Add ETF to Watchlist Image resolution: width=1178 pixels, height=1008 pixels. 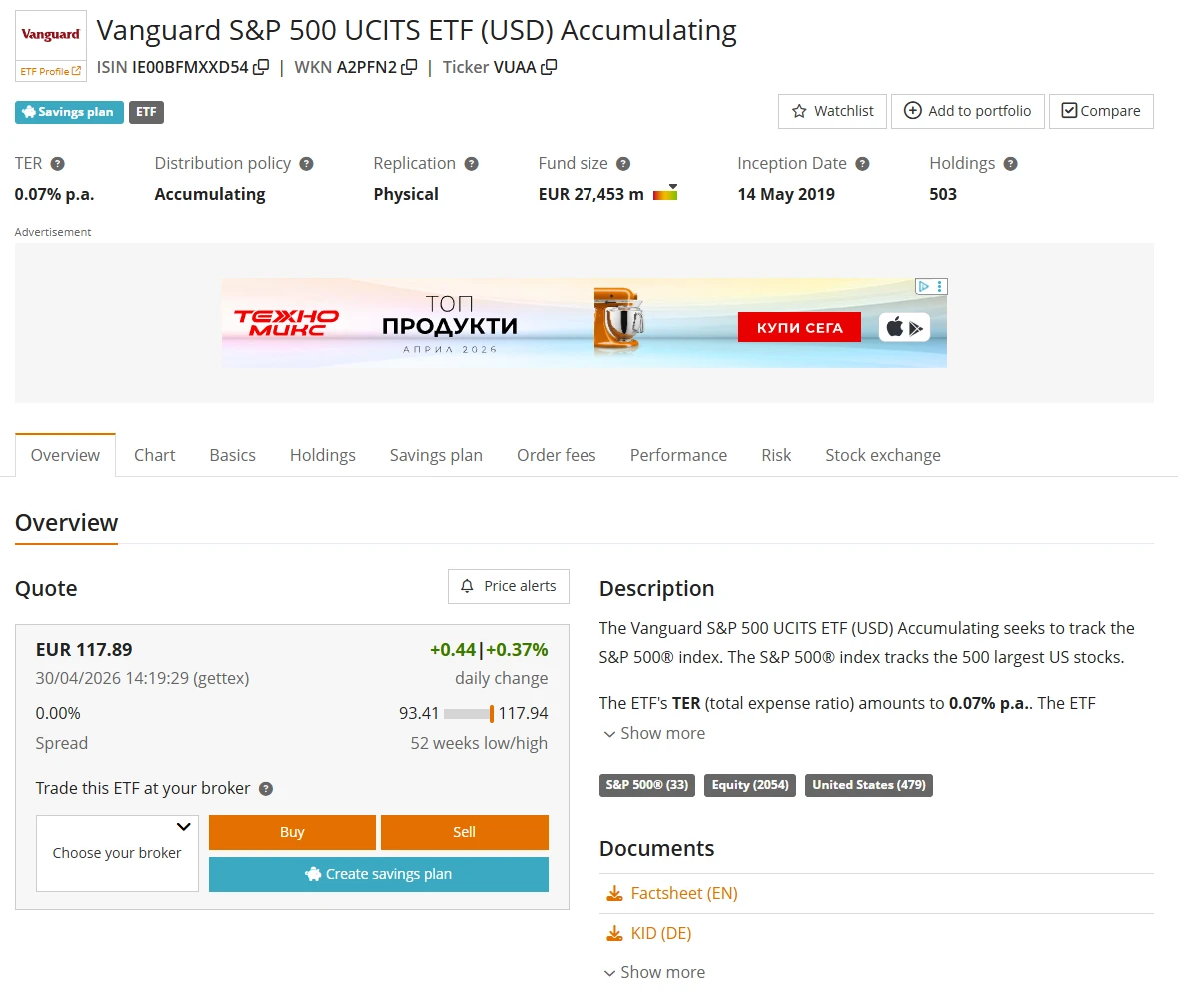tap(832, 111)
